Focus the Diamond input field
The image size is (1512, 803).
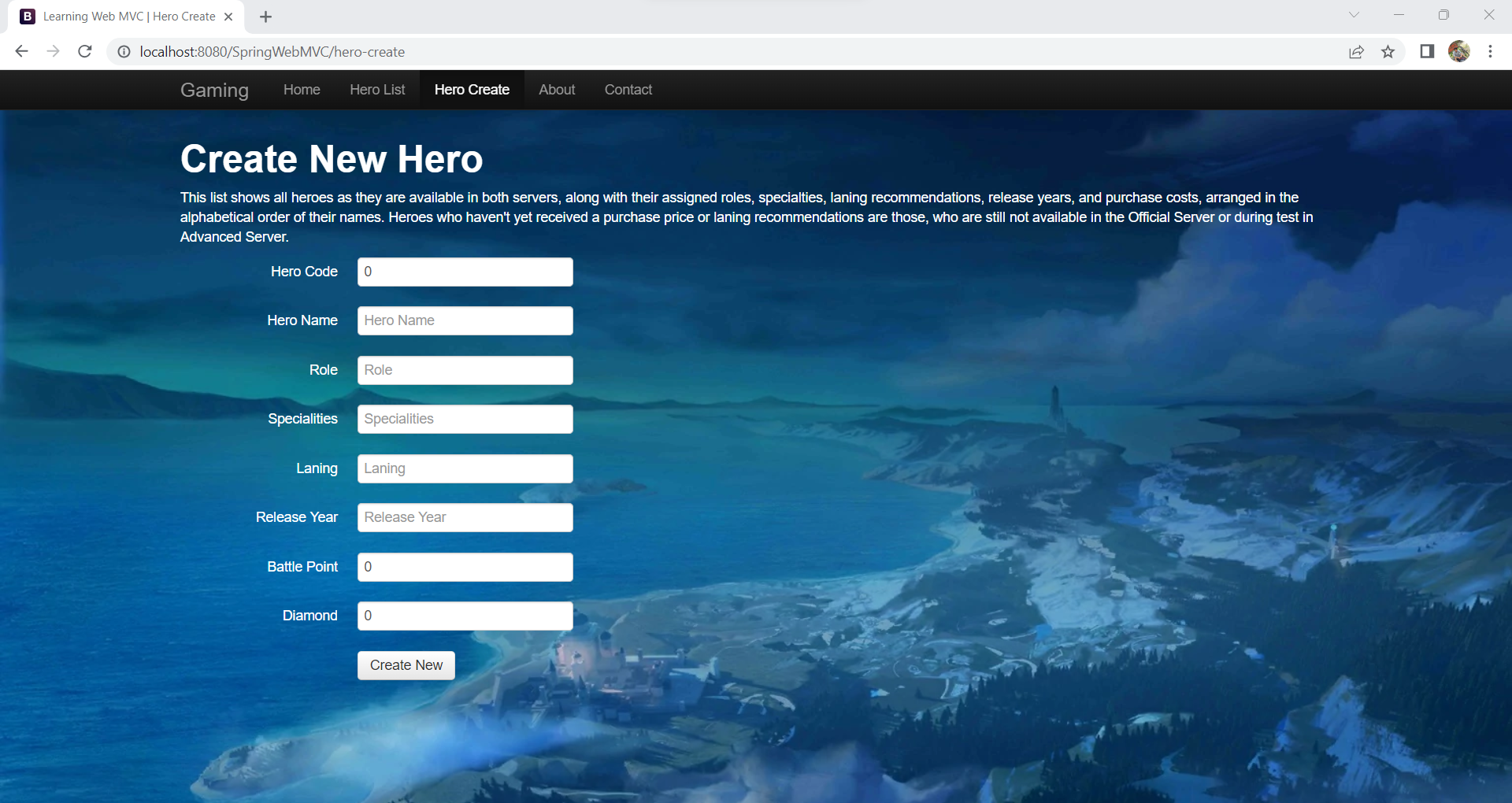click(465, 616)
